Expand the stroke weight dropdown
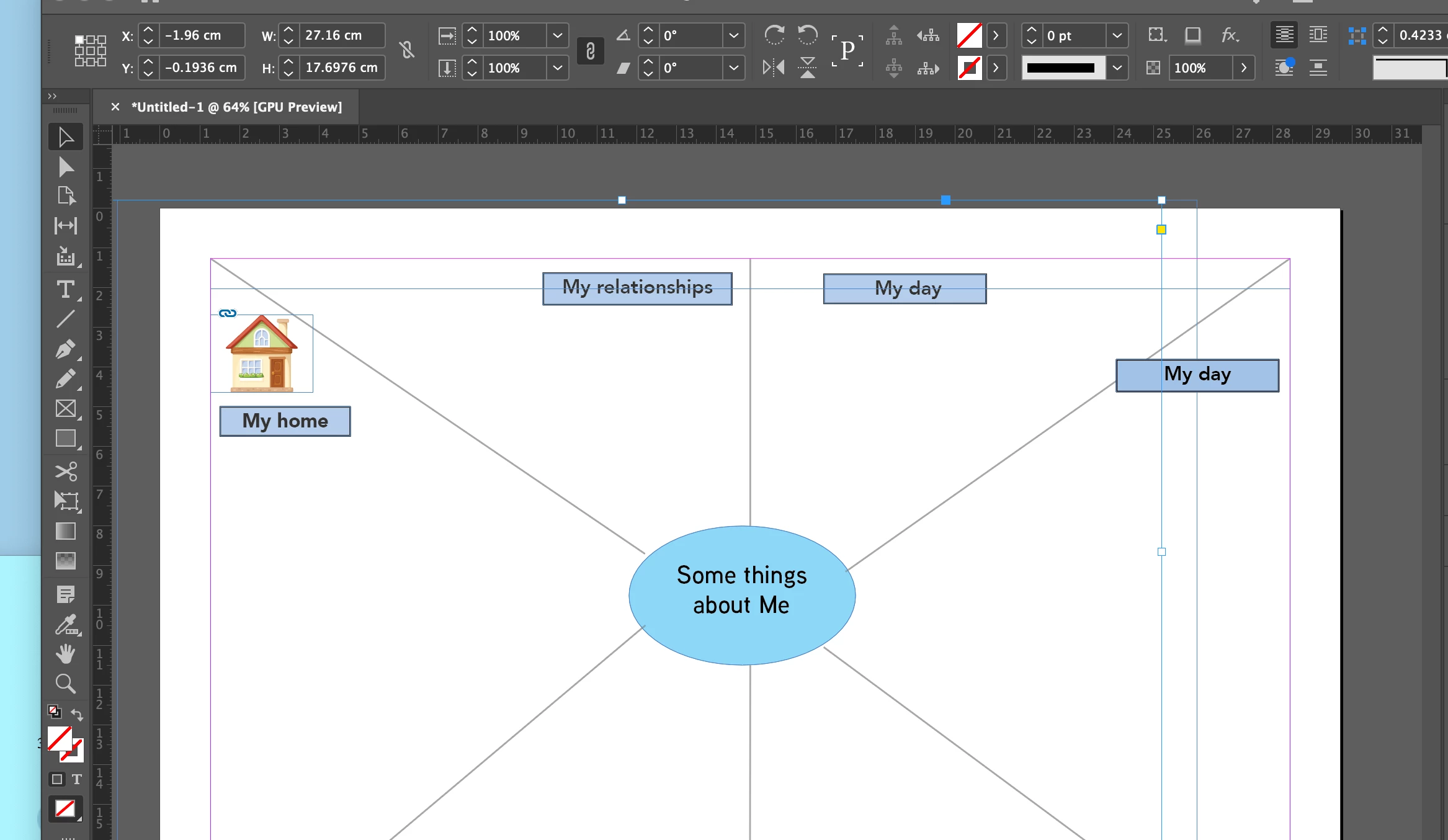1448x840 pixels. (1116, 35)
